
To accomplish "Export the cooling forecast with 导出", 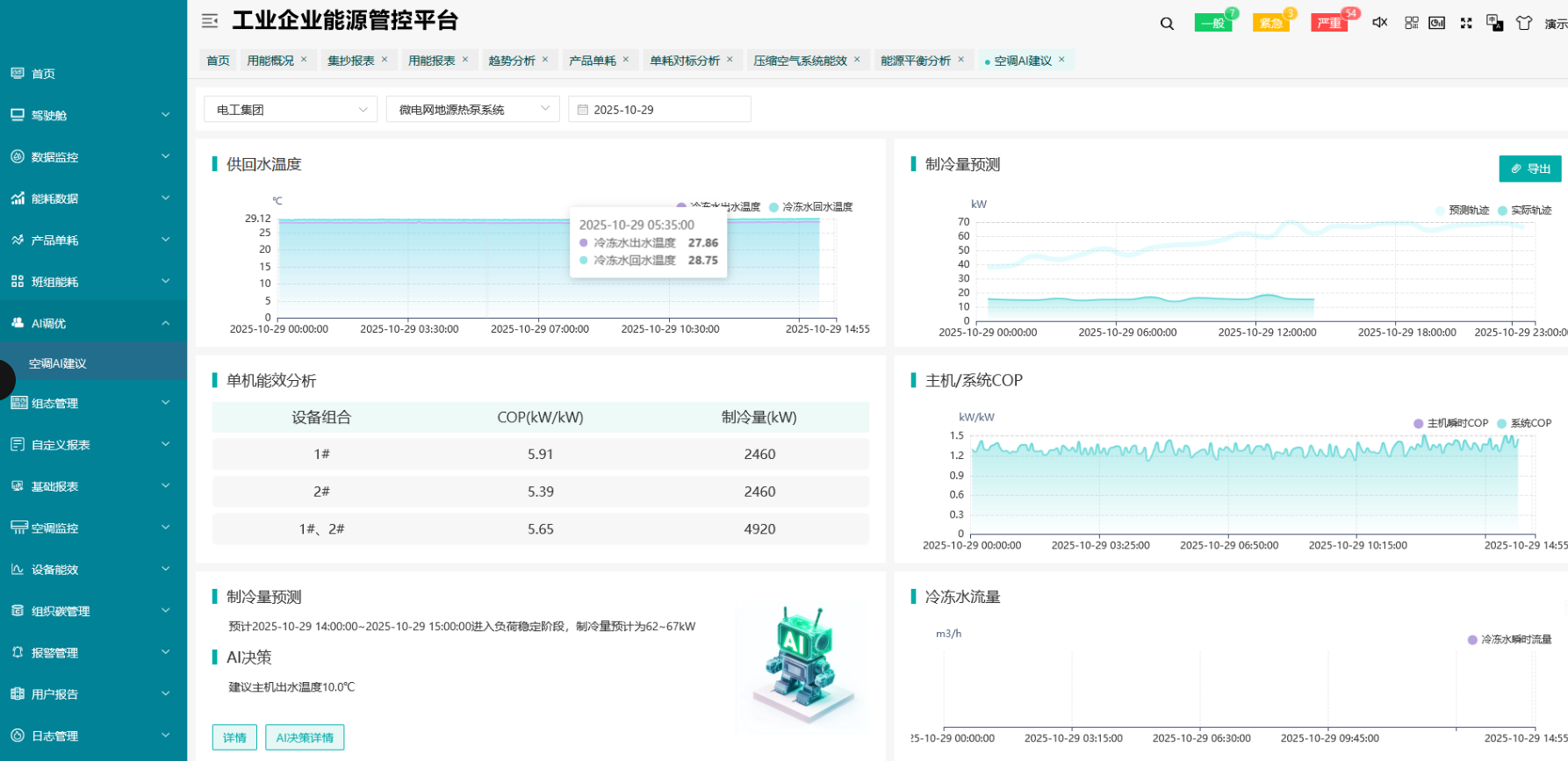I will click(1530, 169).
